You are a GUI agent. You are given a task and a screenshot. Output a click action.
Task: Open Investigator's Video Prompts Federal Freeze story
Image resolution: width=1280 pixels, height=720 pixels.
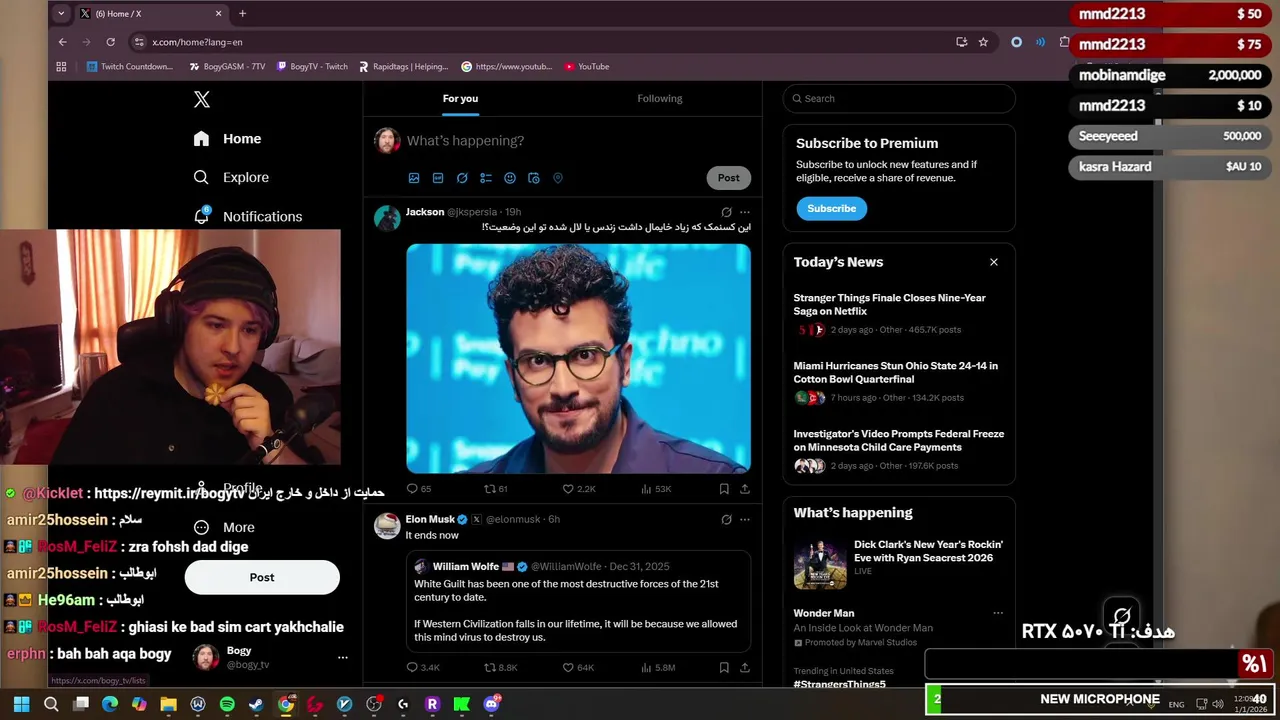898,449
